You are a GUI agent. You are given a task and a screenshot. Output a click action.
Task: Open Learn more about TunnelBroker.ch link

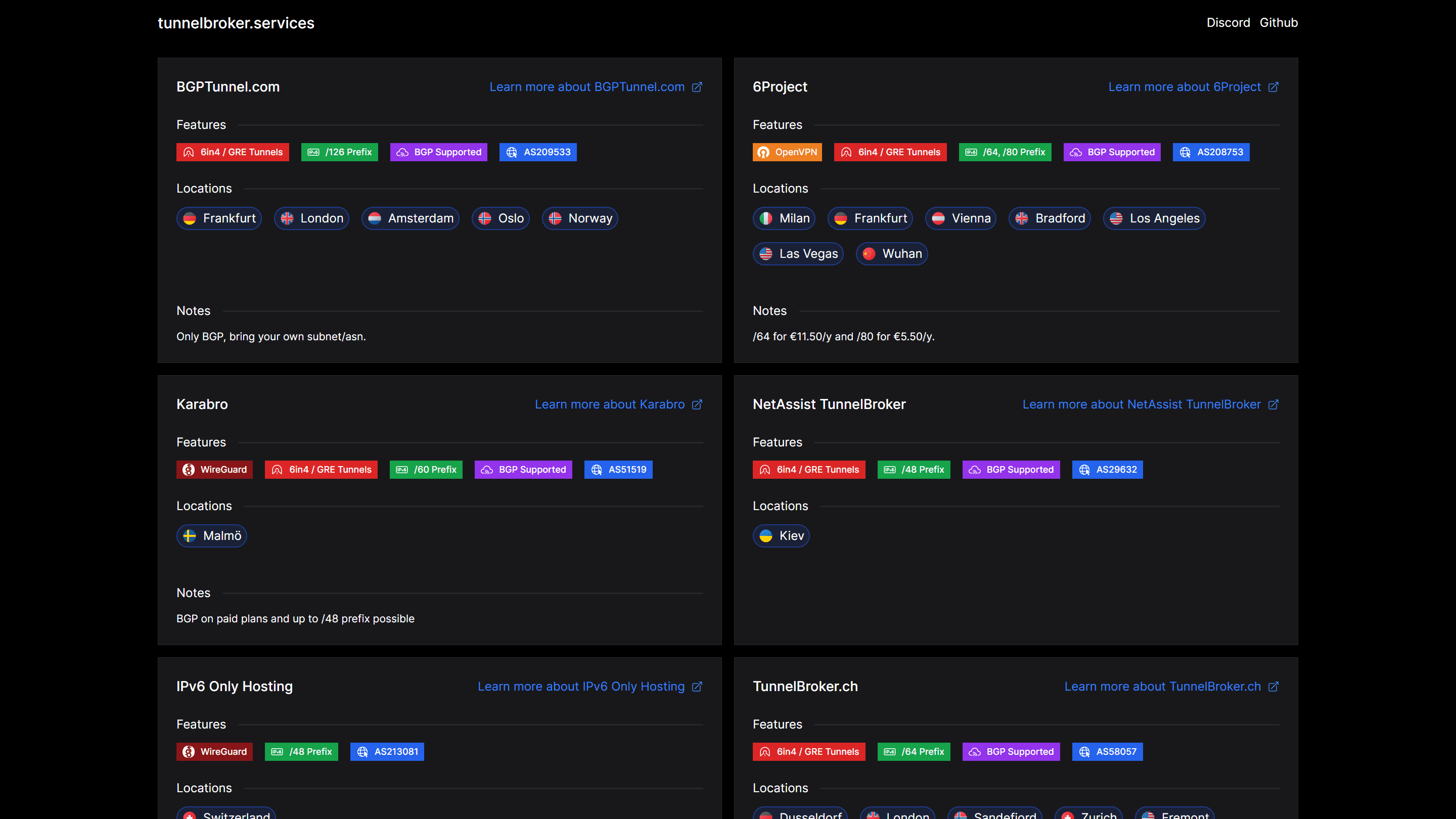pos(1163,687)
